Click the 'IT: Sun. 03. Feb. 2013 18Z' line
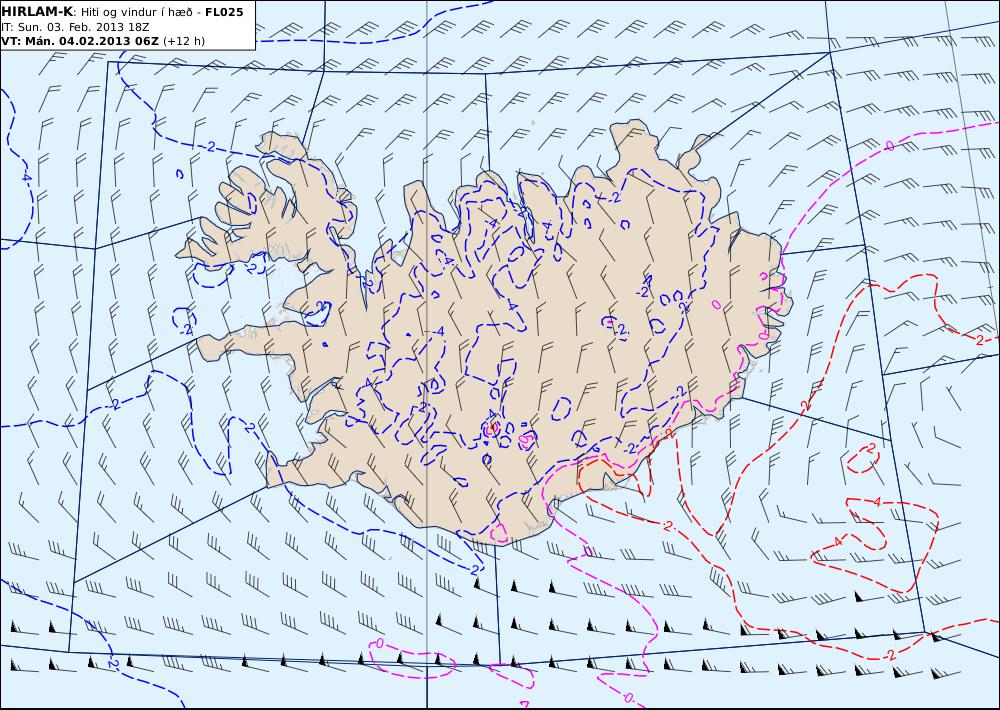Viewport: 1000px width, 710px height. pos(75,27)
